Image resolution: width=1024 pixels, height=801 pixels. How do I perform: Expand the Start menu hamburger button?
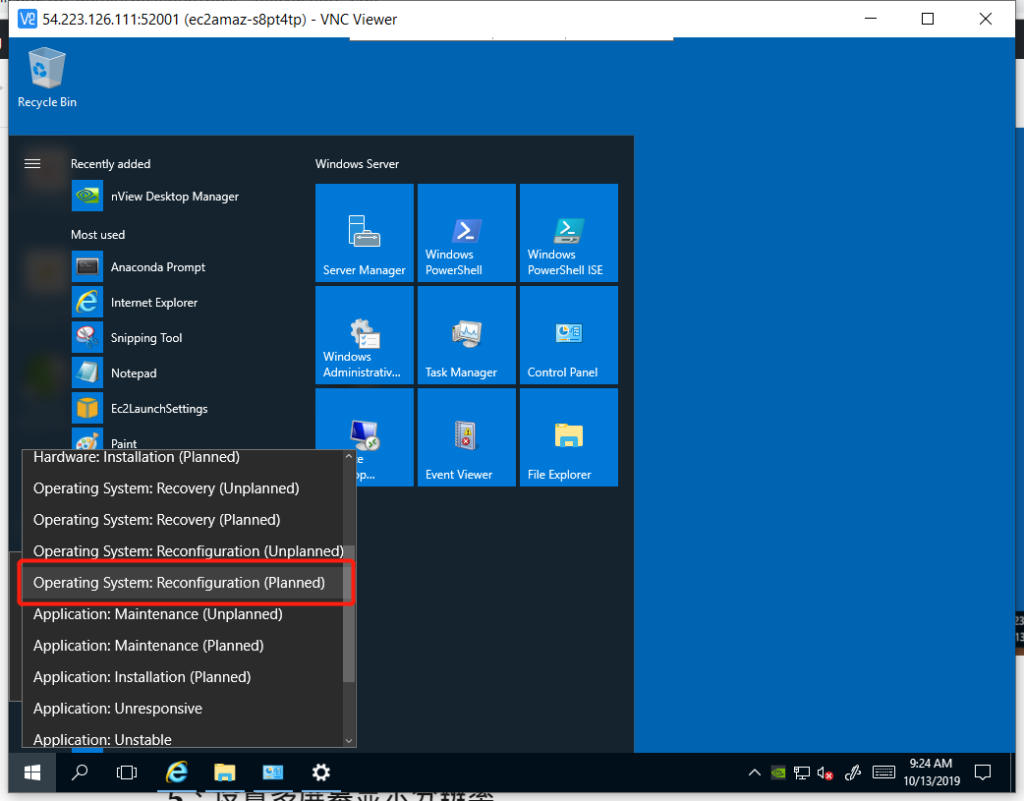[x=32, y=164]
